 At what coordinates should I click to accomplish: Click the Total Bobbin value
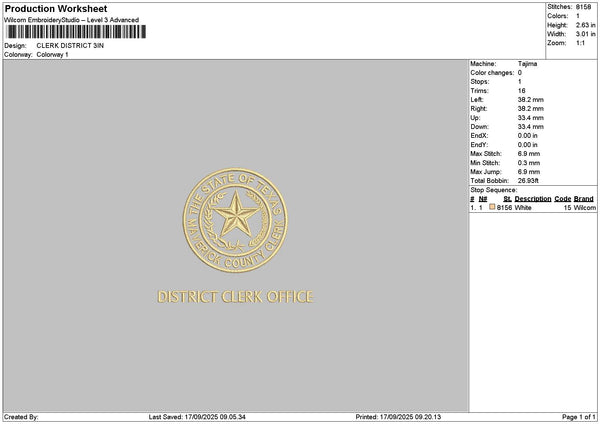[x=528, y=181]
